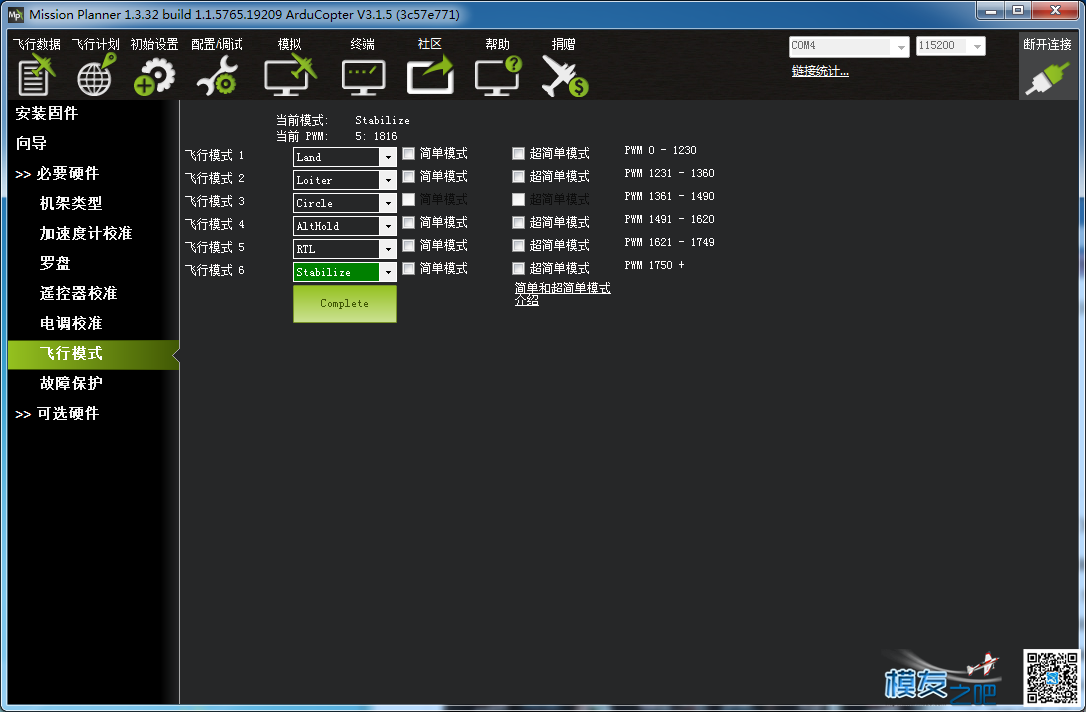1086x712 pixels.
Task: Click the PWM 0 - 1230 range text
Action: coord(660,150)
